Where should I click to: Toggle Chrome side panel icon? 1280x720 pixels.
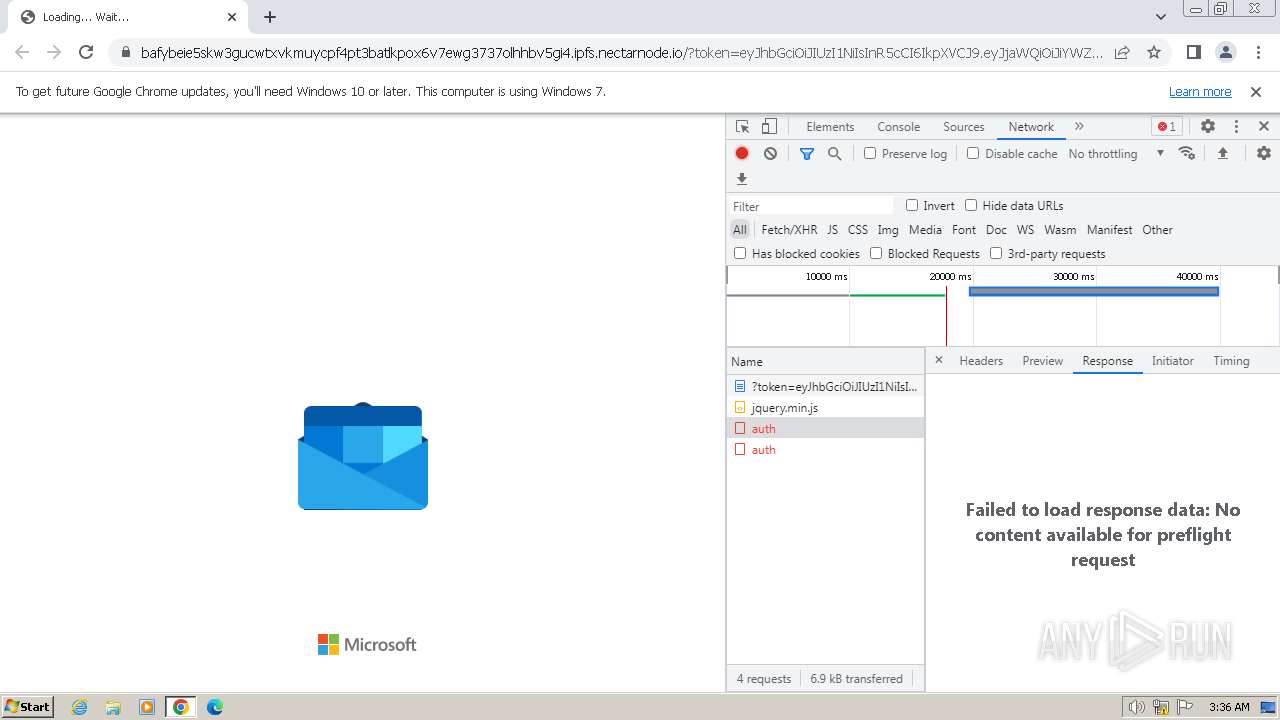tap(1193, 52)
